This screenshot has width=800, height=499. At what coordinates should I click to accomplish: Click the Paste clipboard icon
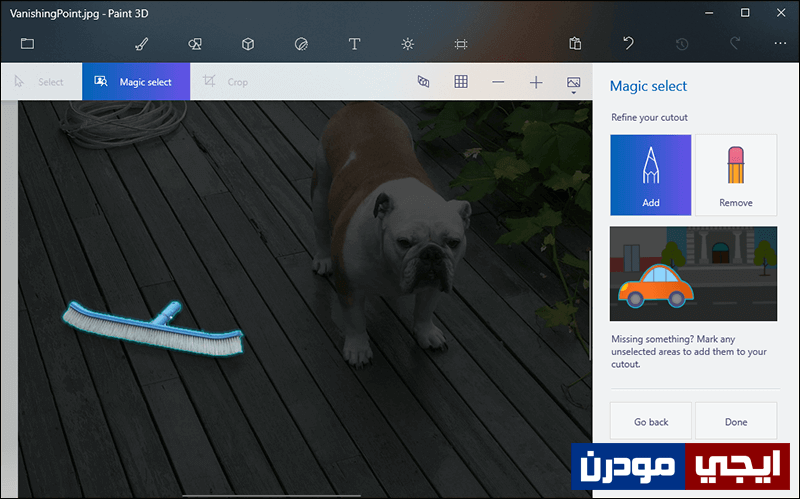tap(575, 43)
